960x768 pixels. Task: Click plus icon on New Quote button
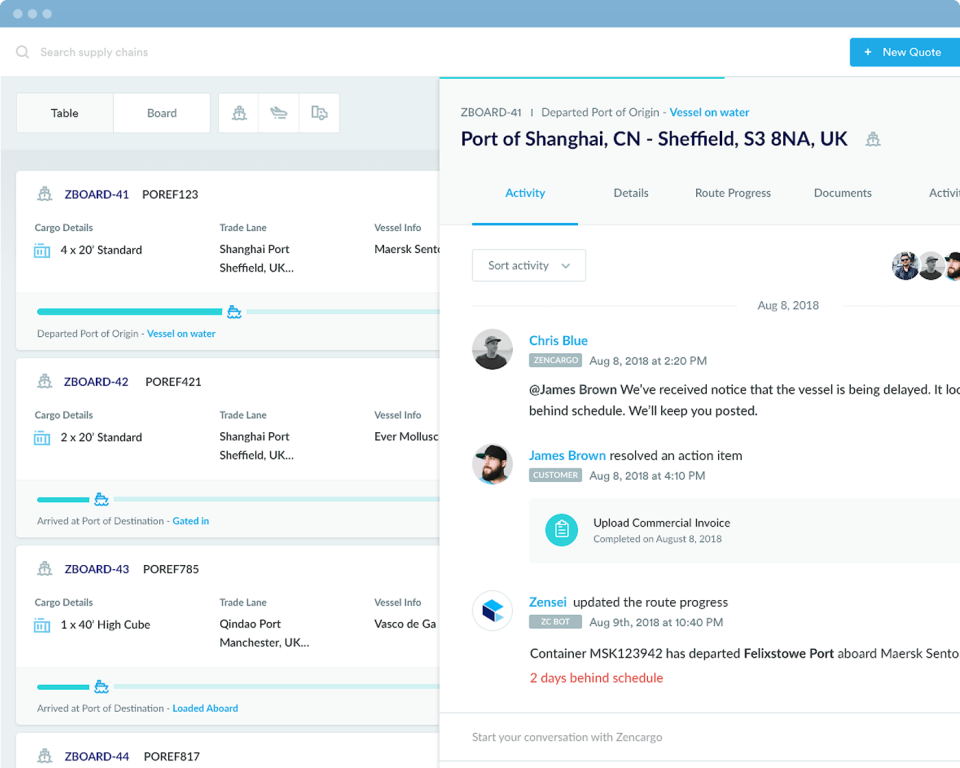pyautogui.click(x=868, y=52)
